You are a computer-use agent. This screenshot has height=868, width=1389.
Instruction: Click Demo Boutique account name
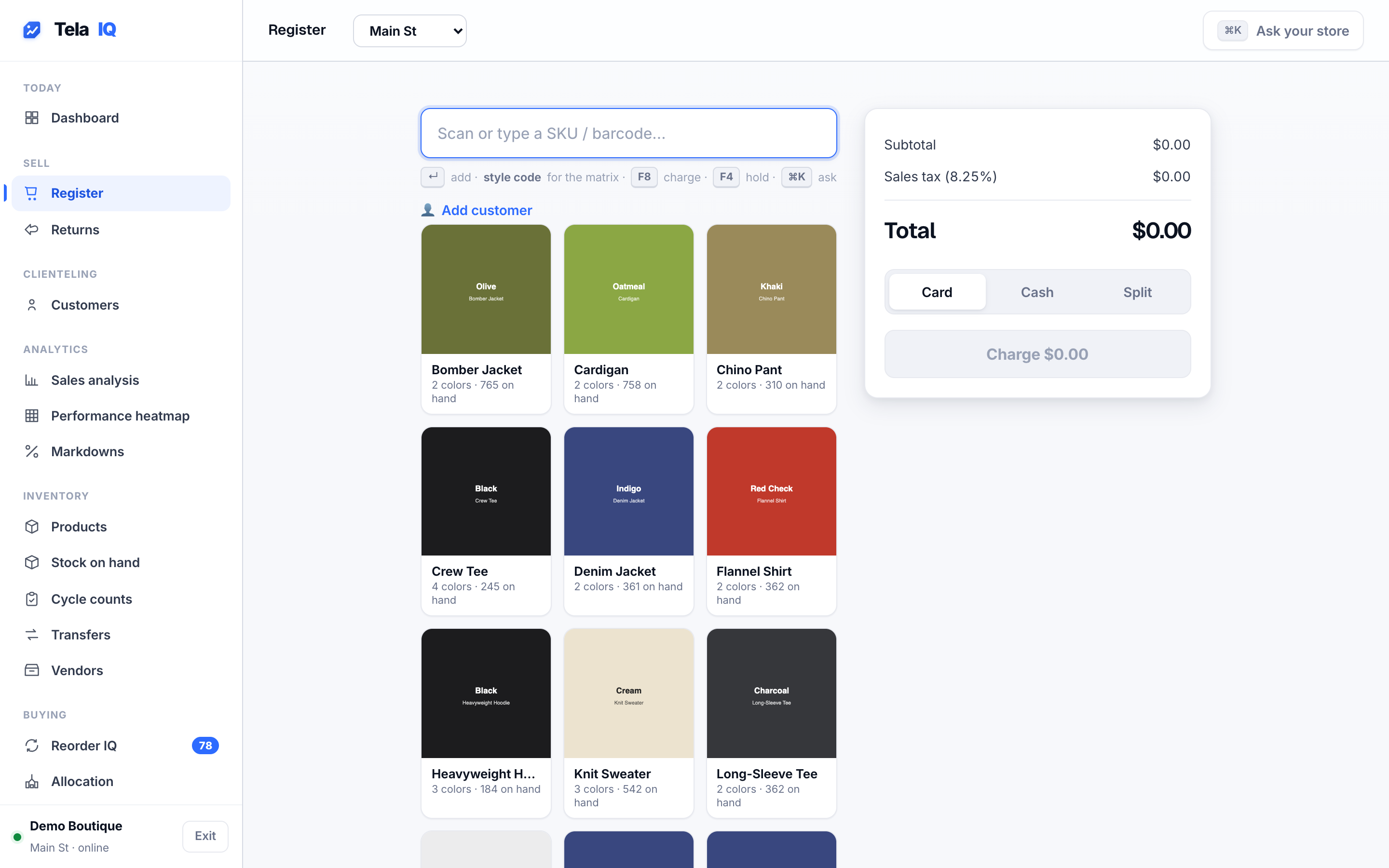click(76, 826)
